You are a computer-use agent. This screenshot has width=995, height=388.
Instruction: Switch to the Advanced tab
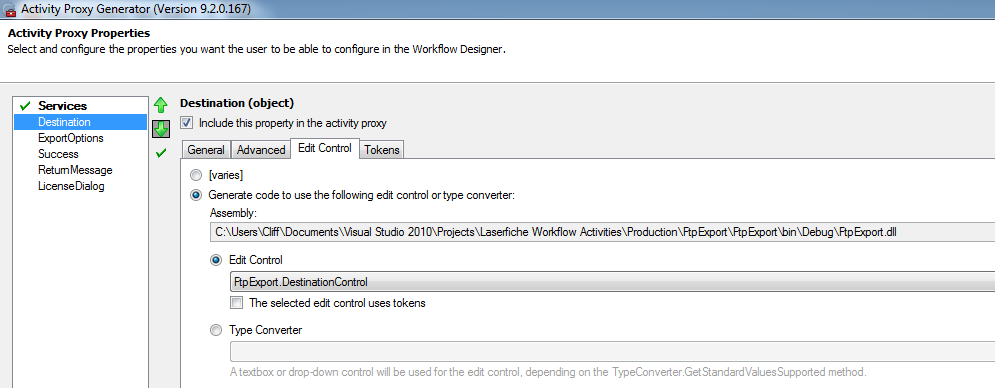pyautogui.click(x=261, y=150)
